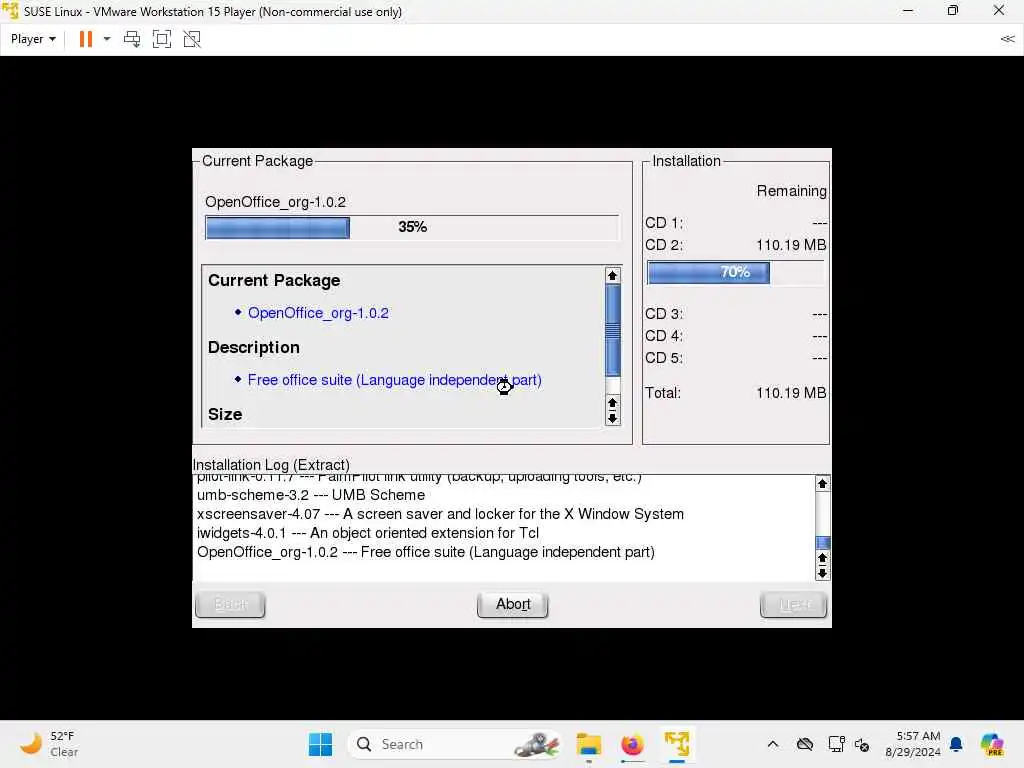Image resolution: width=1024 pixels, height=768 pixels.
Task: Open the OpenOffice_org-1.0.2 package link
Action: click(x=318, y=313)
